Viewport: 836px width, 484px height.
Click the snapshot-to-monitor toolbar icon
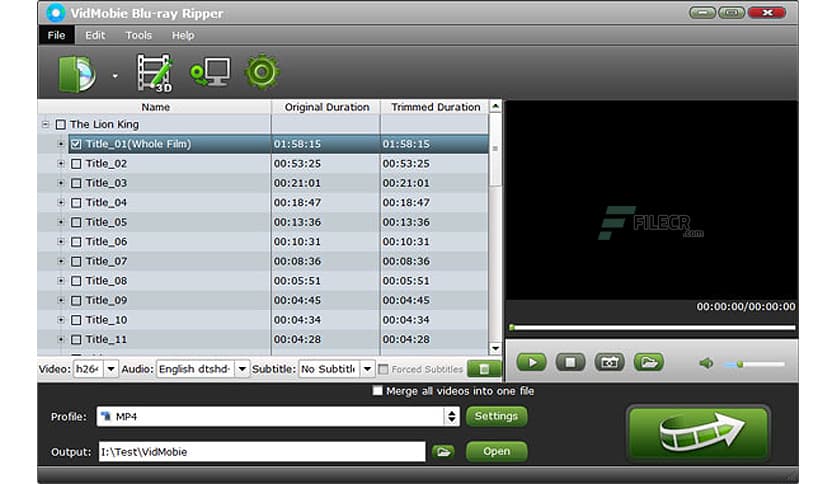210,72
